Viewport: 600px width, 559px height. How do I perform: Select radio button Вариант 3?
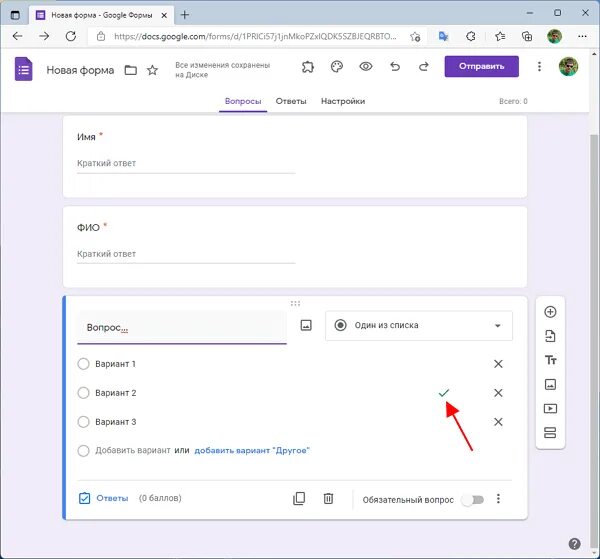pos(83,422)
